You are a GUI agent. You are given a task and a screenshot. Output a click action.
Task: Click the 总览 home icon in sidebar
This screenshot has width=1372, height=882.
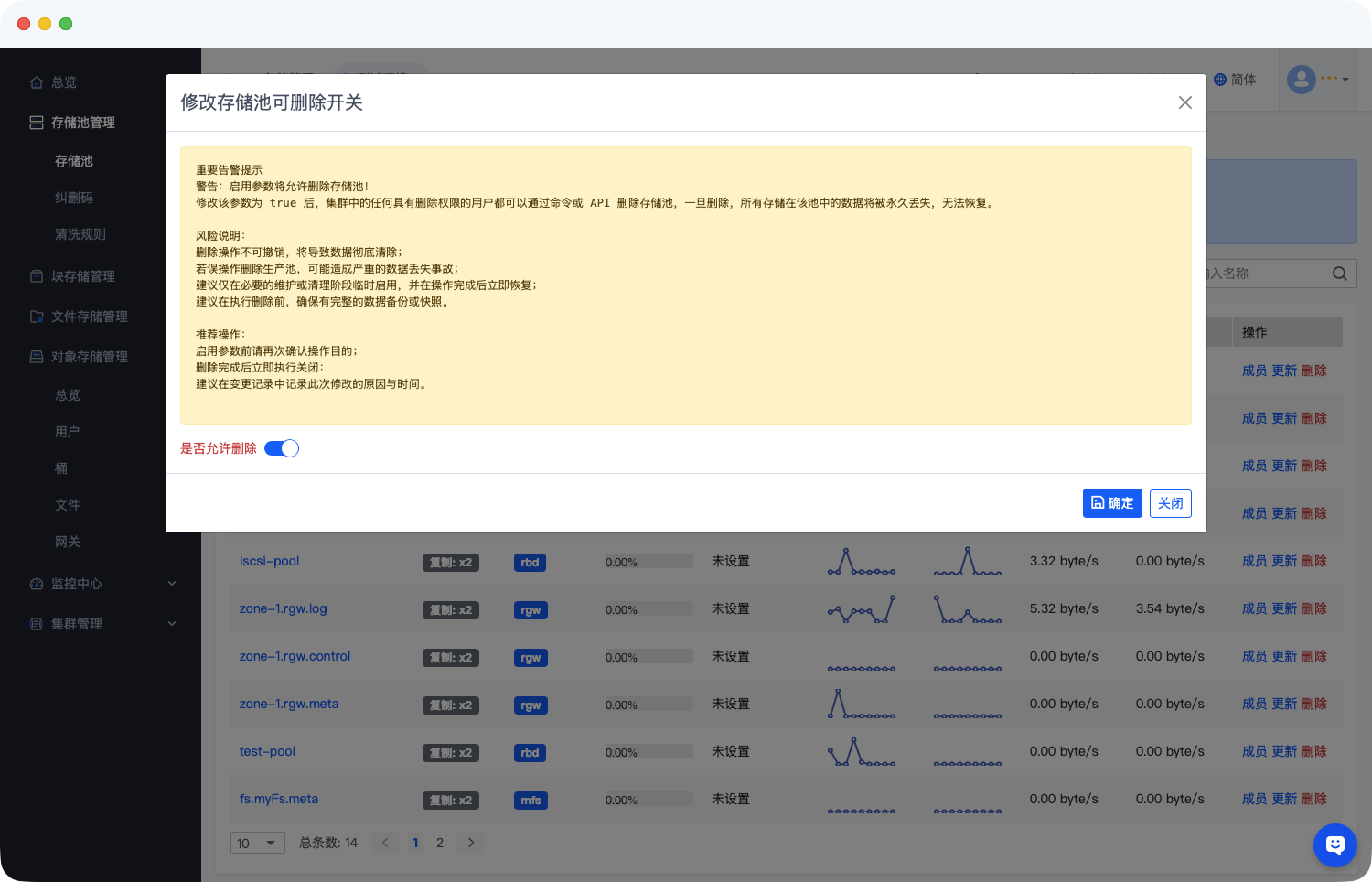(x=37, y=82)
